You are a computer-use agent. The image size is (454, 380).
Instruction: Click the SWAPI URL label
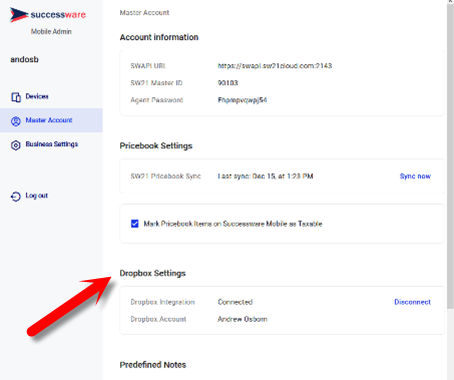148,66
